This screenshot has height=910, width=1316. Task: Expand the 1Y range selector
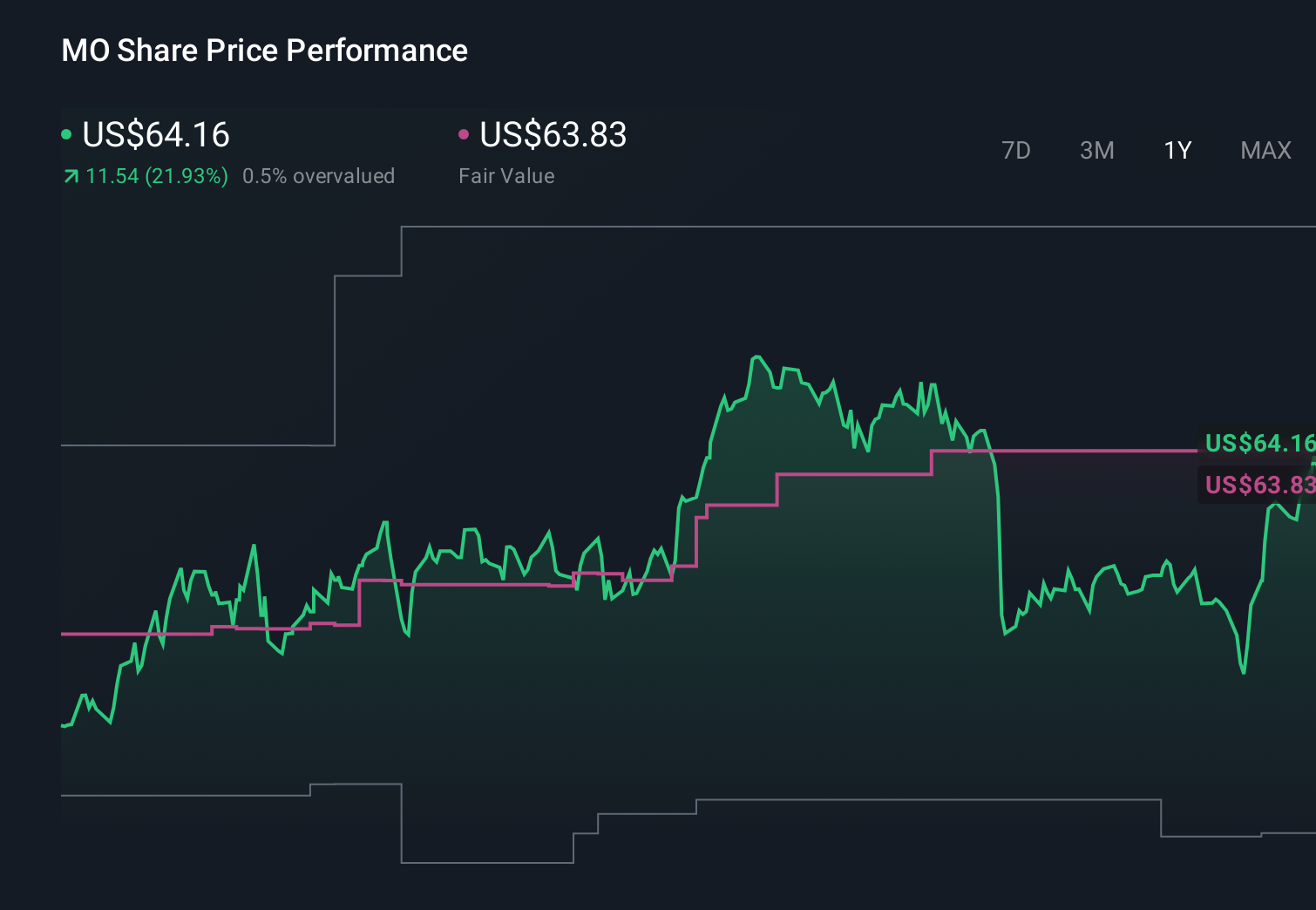(1177, 150)
